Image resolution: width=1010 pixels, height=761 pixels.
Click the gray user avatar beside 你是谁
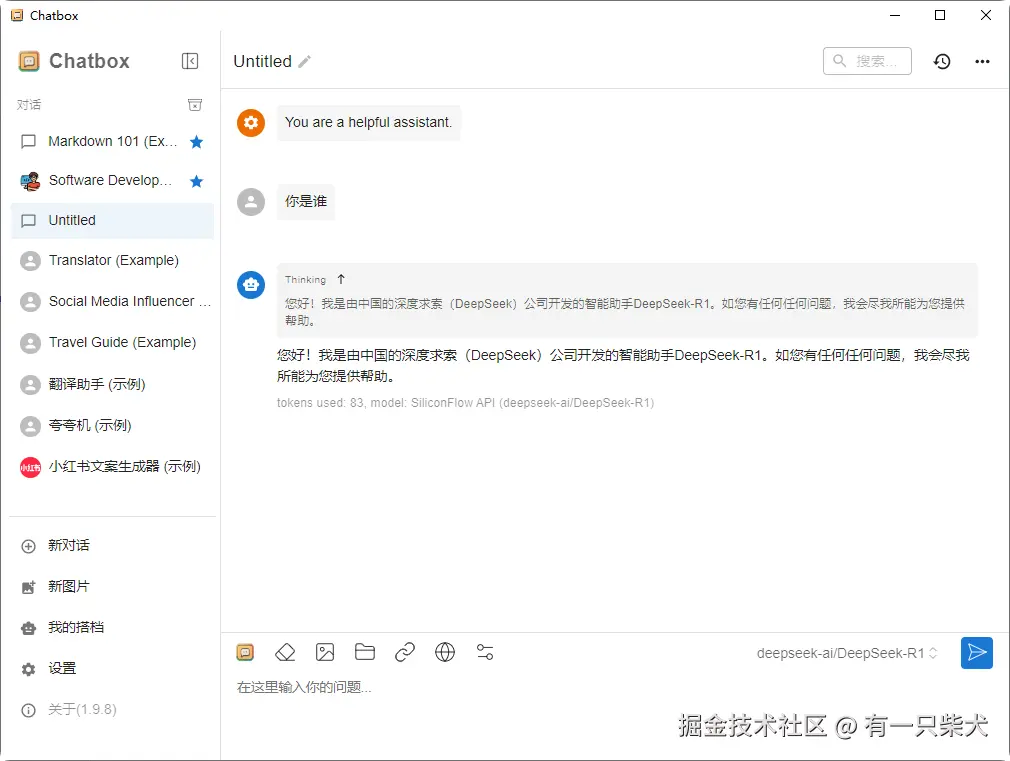point(251,202)
